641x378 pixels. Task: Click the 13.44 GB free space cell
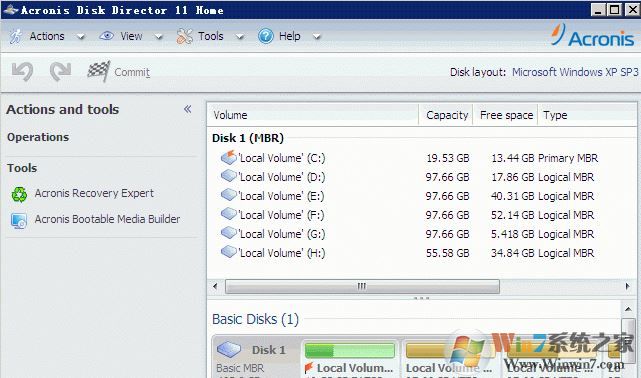[x=513, y=158]
